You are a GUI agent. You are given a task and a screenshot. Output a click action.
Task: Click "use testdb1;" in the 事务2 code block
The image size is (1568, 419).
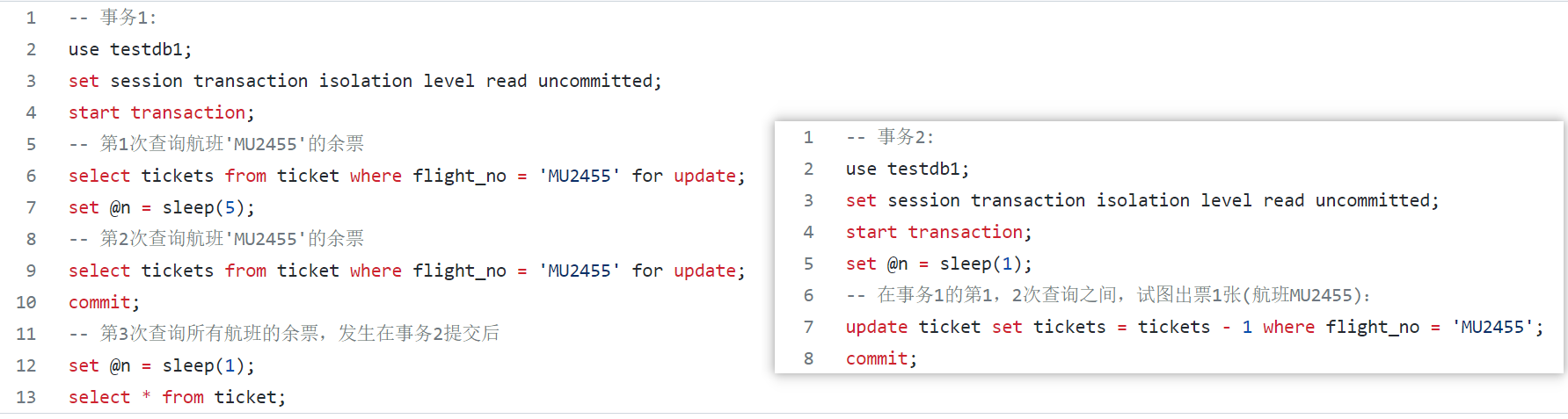(x=908, y=169)
